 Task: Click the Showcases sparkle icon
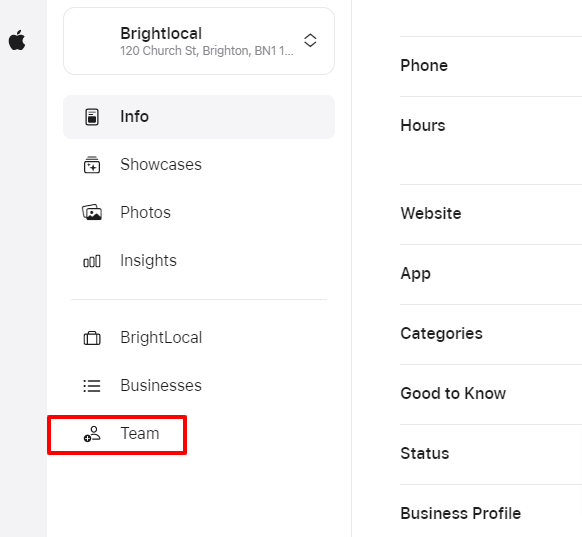92,165
